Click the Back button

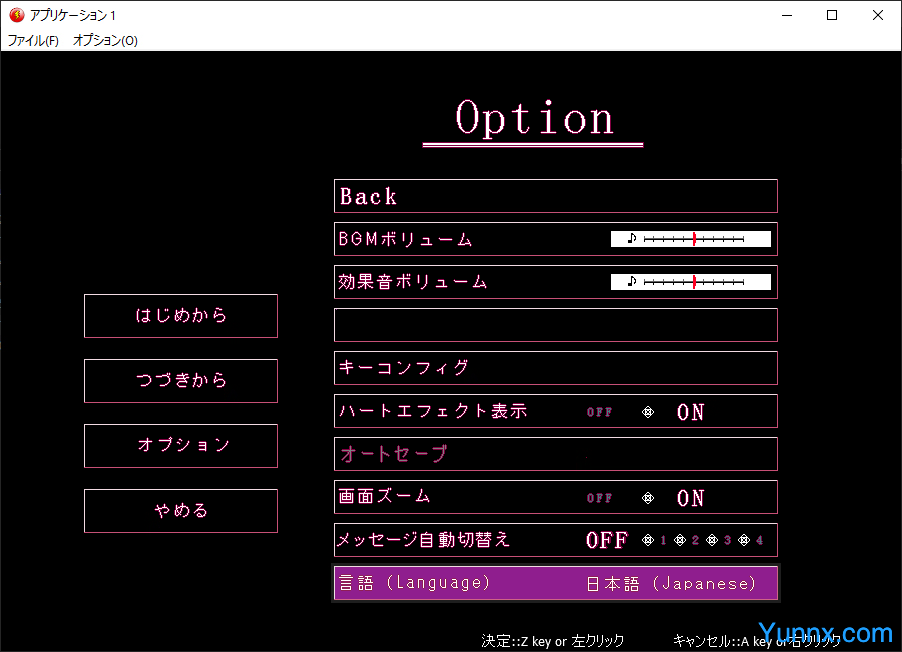[555, 196]
